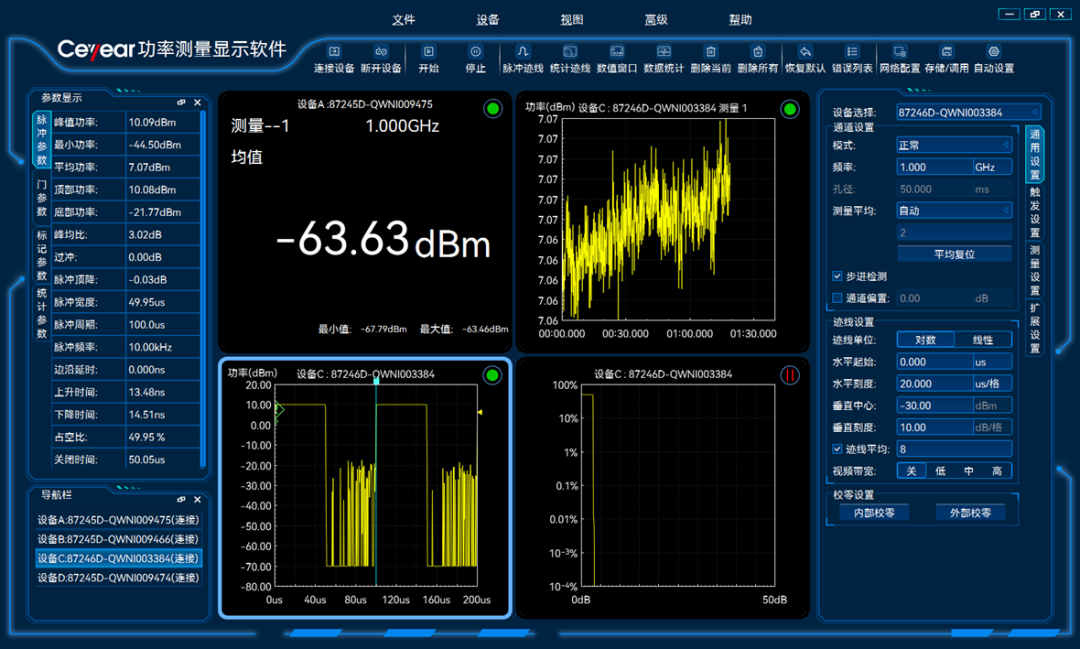Click the 断开设备 (disconnect device) icon
The width and height of the screenshot is (1080, 649).
tap(381, 52)
